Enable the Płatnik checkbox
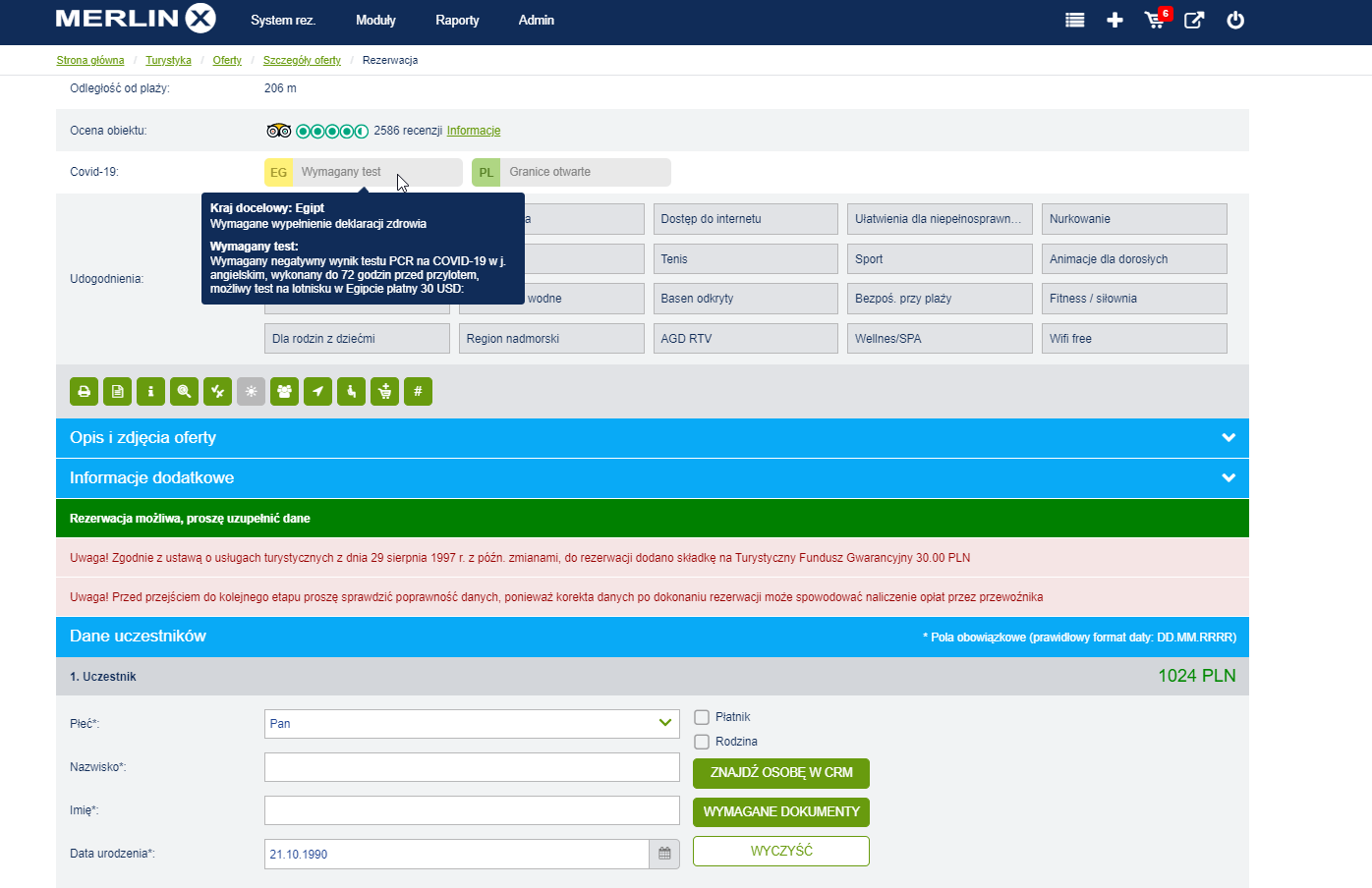This screenshot has width=1372, height=888. [x=702, y=717]
